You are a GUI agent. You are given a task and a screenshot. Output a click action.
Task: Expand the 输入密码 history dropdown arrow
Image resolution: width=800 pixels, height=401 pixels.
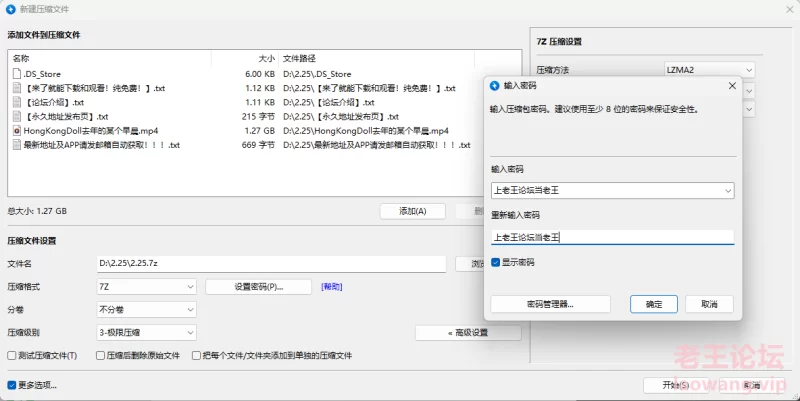tap(726, 190)
